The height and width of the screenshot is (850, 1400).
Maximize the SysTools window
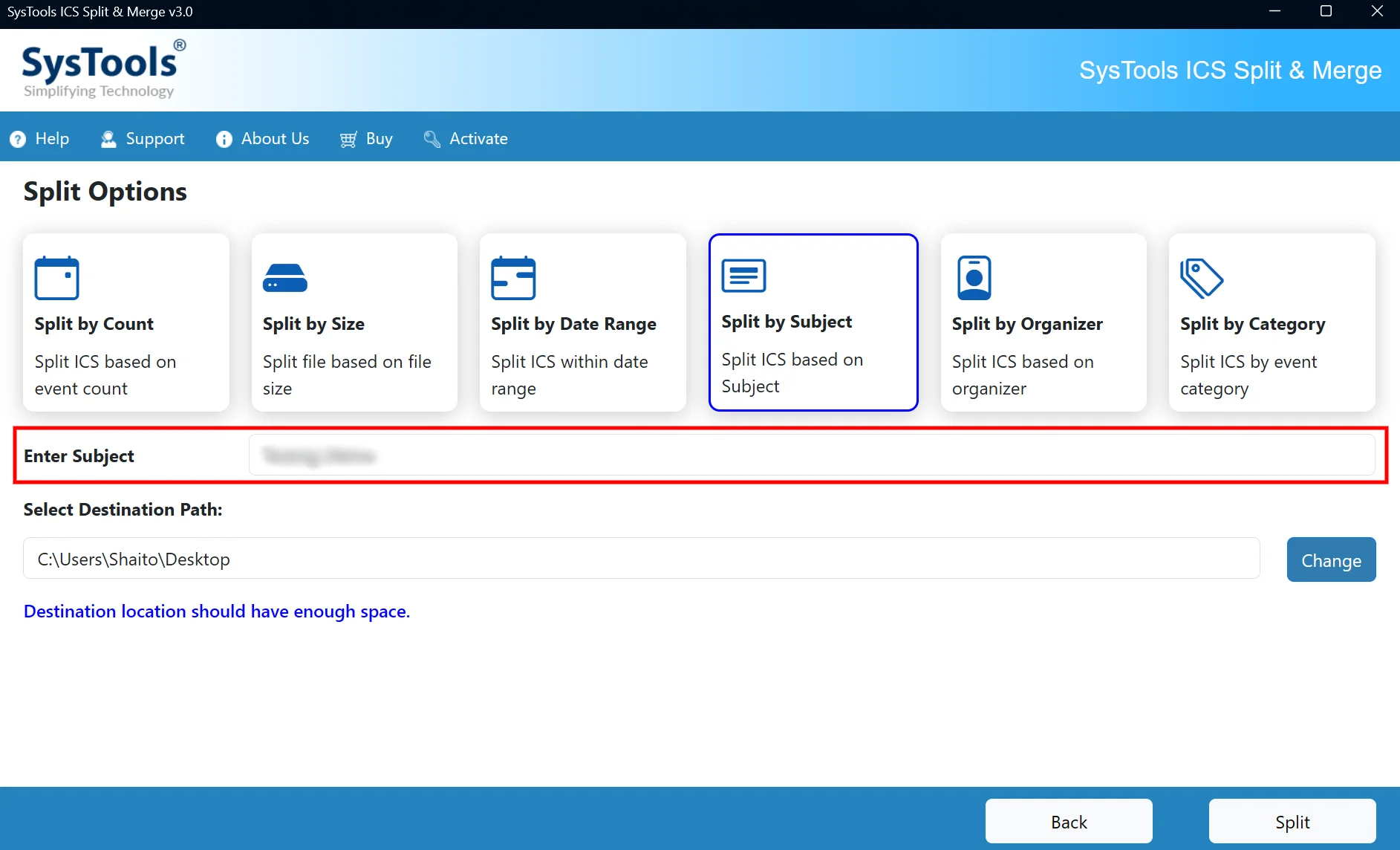(1326, 12)
